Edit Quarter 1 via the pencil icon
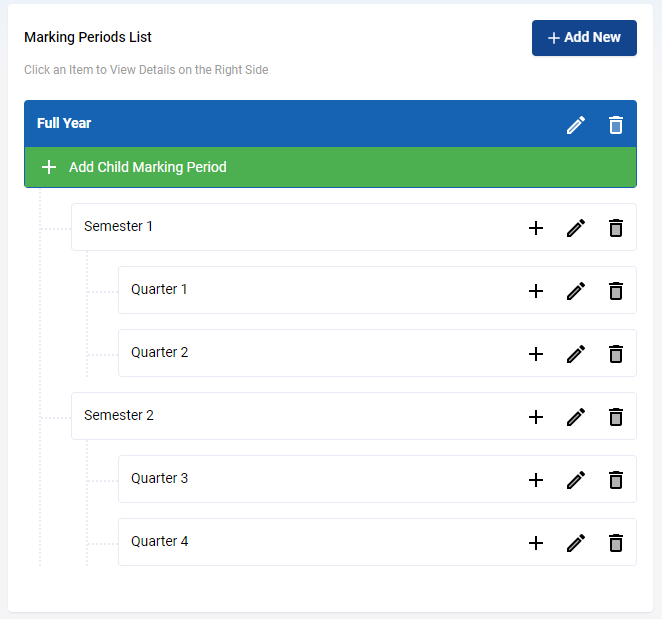The width and height of the screenshot is (662, 619). click(576, 291)
